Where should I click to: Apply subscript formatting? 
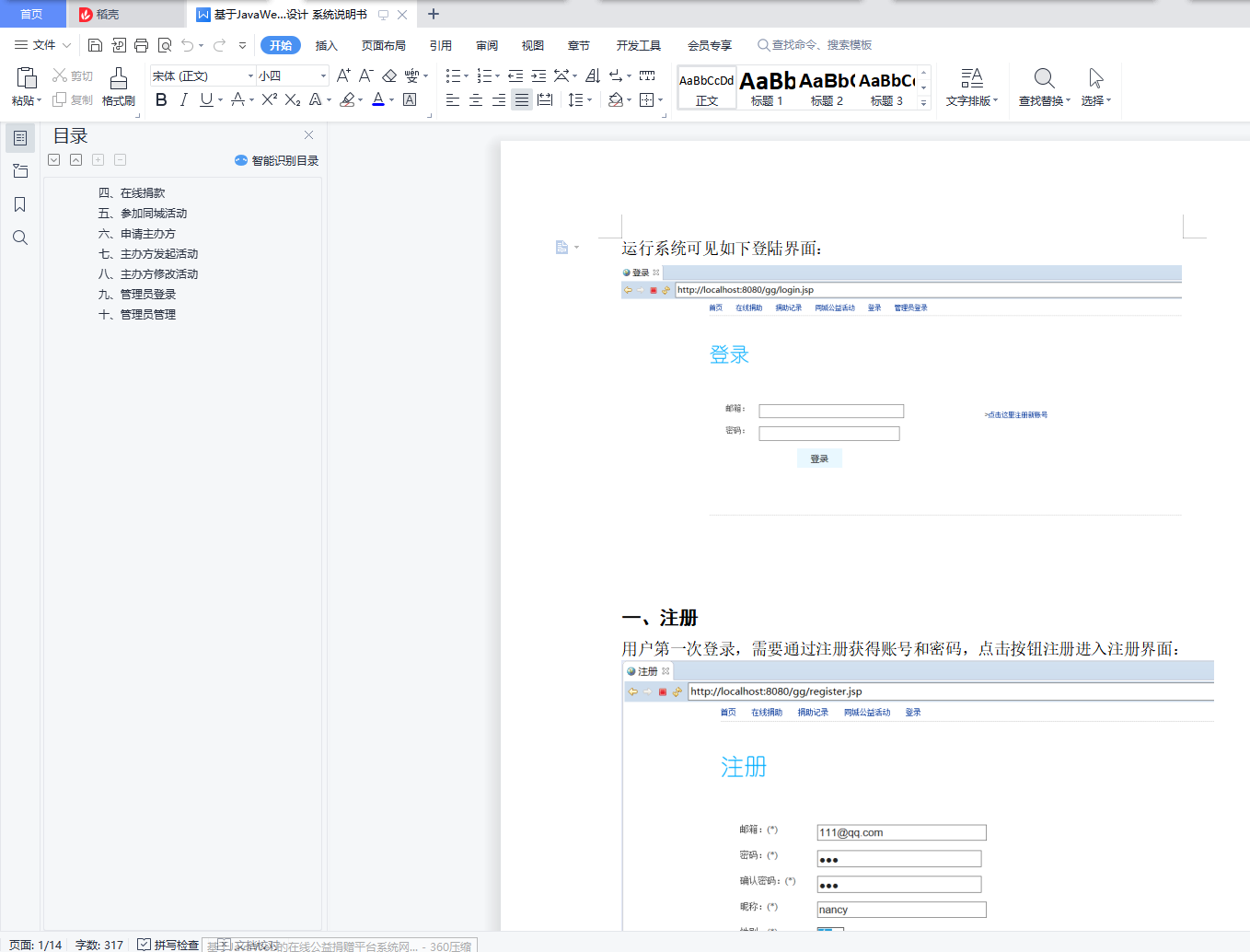(293, 99)
